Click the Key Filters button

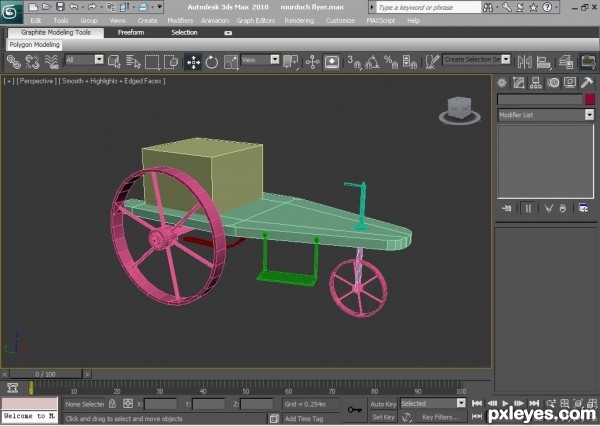coord(440,417)
